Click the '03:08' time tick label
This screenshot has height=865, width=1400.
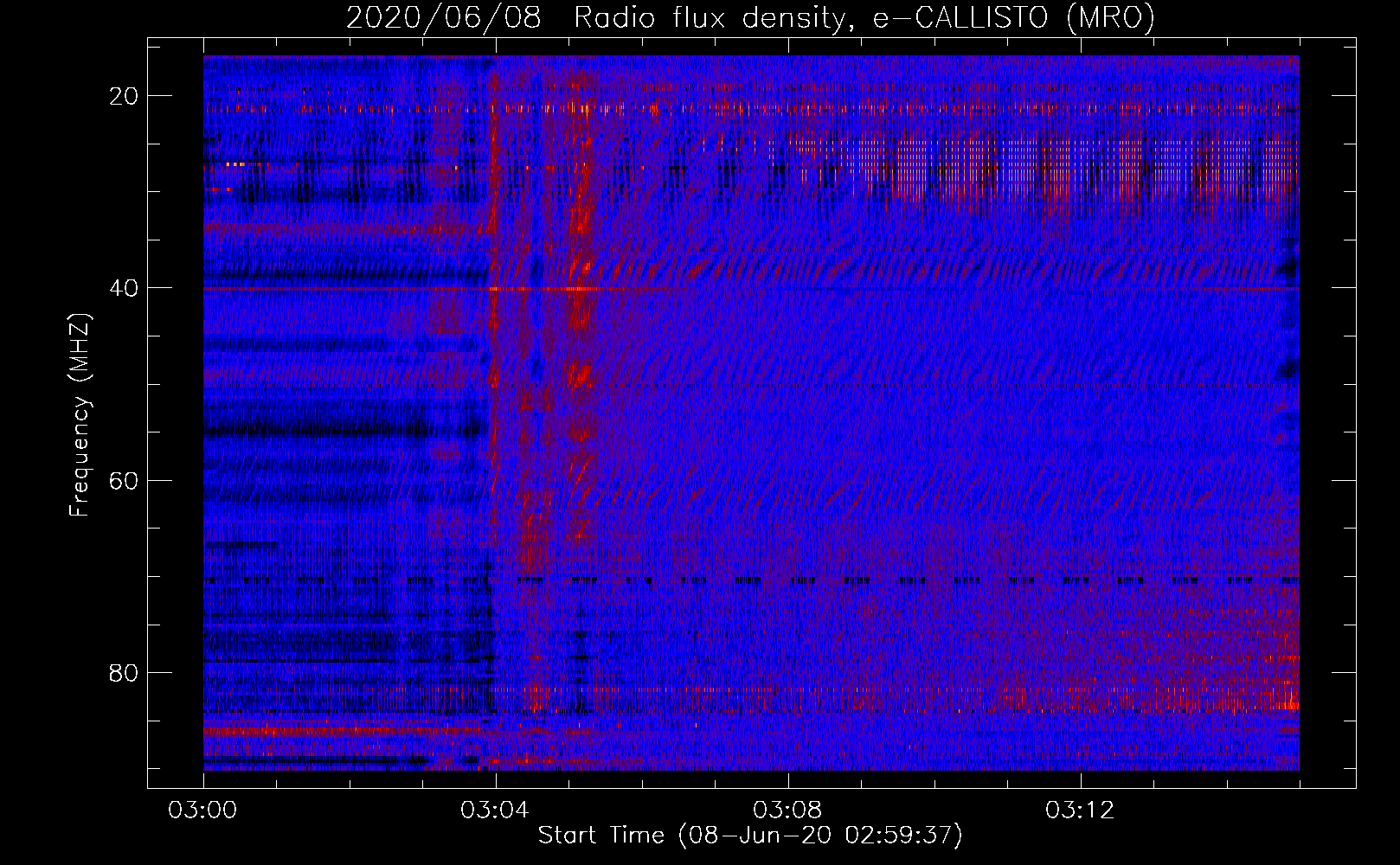(787, 811)
